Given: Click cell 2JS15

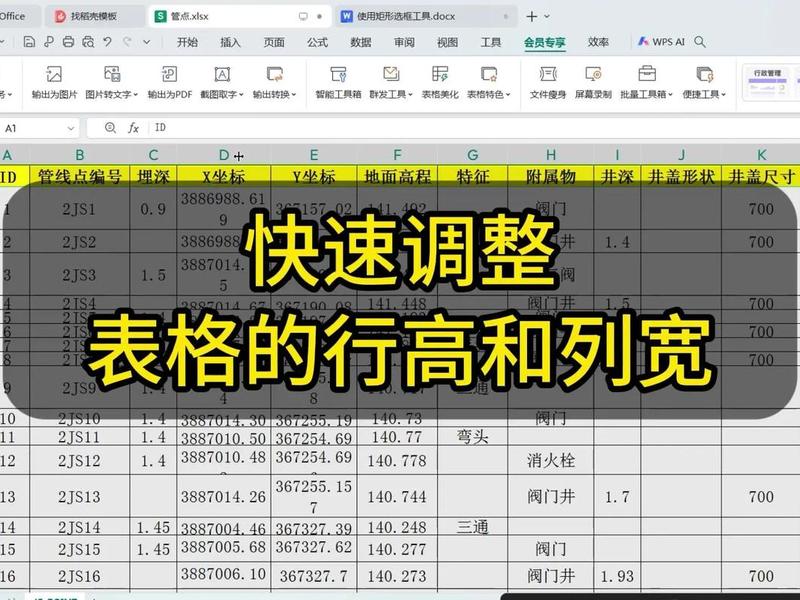Looking at the screenshot, I should pyautogui.click(x=80, y=549).
